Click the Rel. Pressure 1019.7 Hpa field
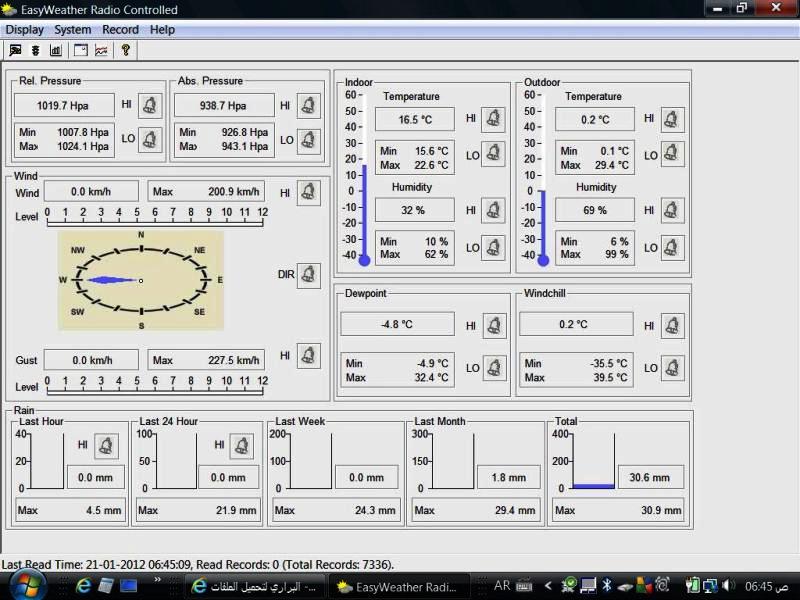Viewport: 800px width, 600px height. click(x=64, y=106)
